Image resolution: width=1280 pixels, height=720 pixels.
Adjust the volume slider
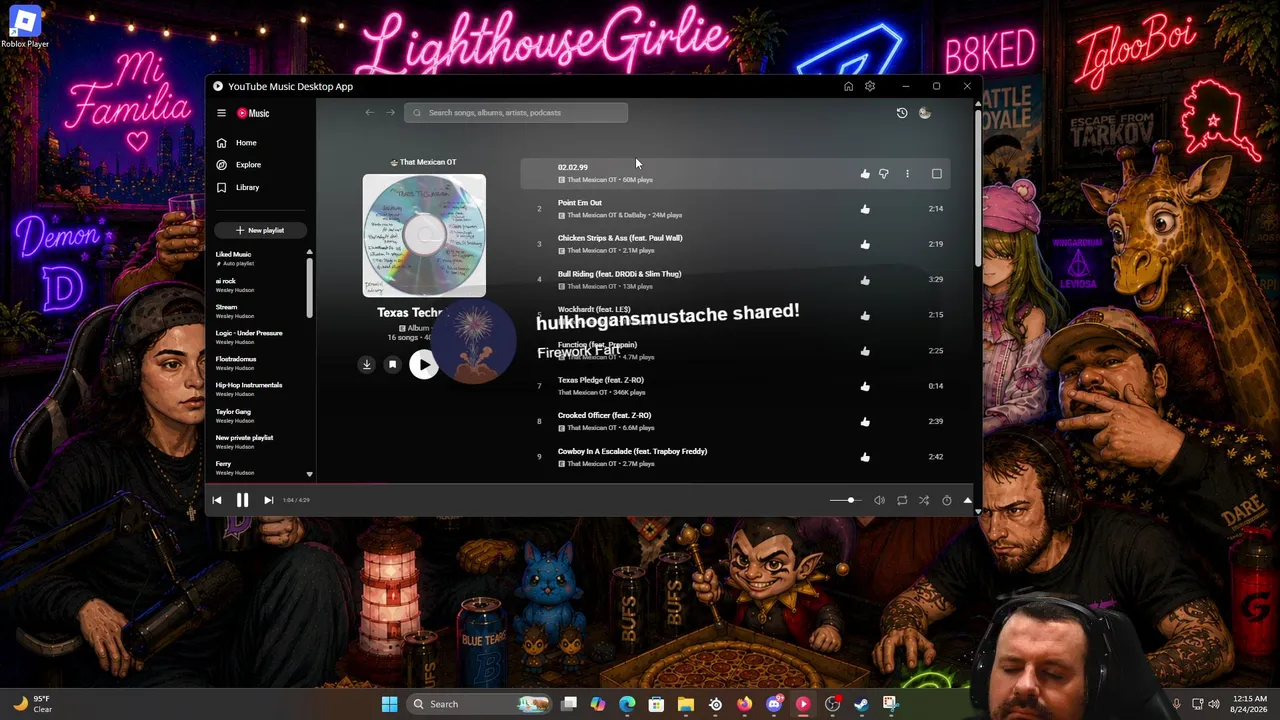point(844,500)
